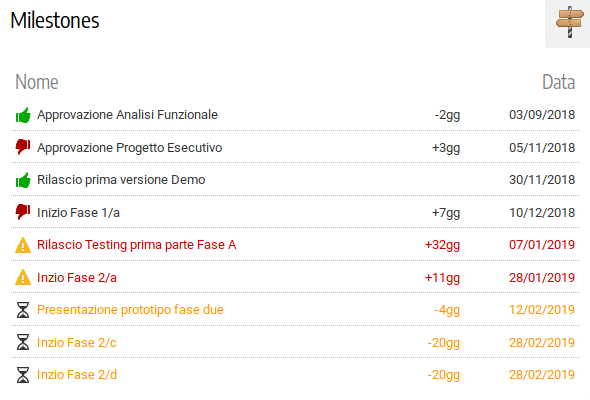Select Presentazione prototipo fase due milestone
Screen dimensions: 590x400
(130, 310)
